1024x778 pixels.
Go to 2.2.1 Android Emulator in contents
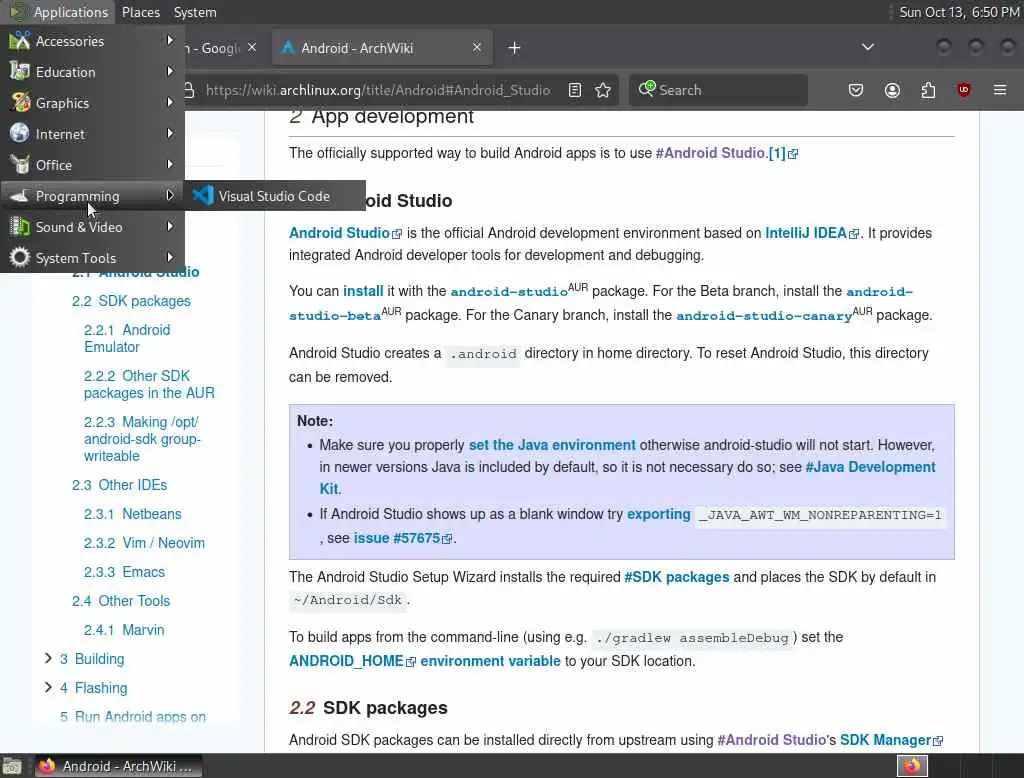[127, 338]
